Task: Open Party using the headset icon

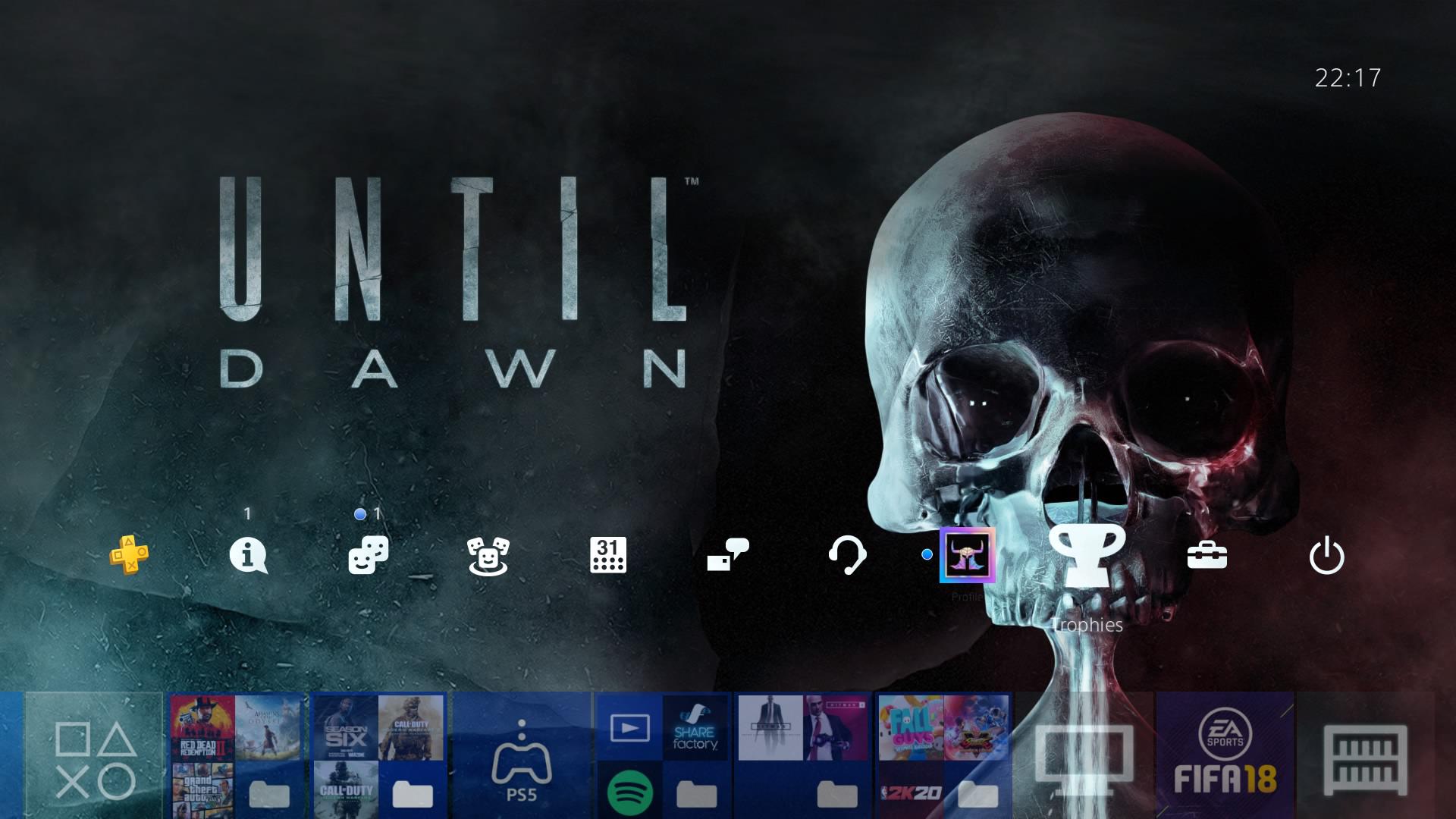Action: point(849,556)
